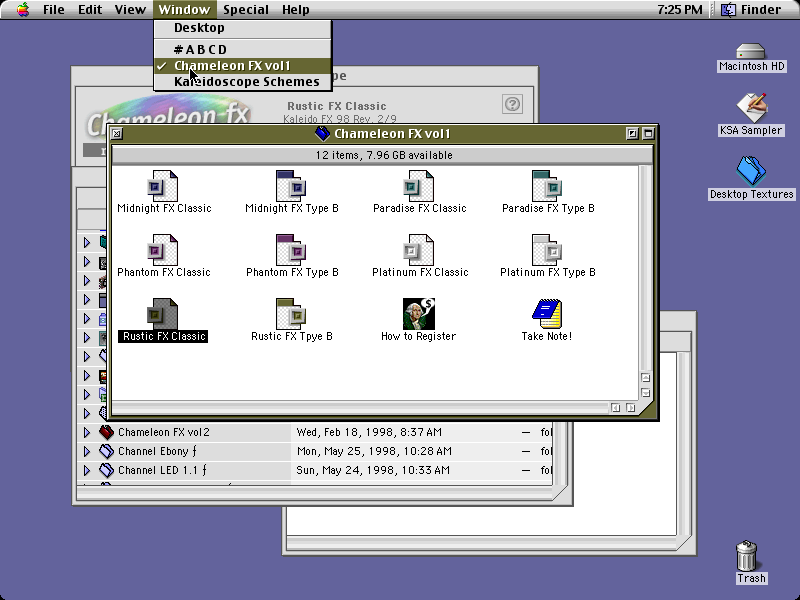
Task: Click the title bar icon of Chameleon FX vol1
Action: pos(322,134)
